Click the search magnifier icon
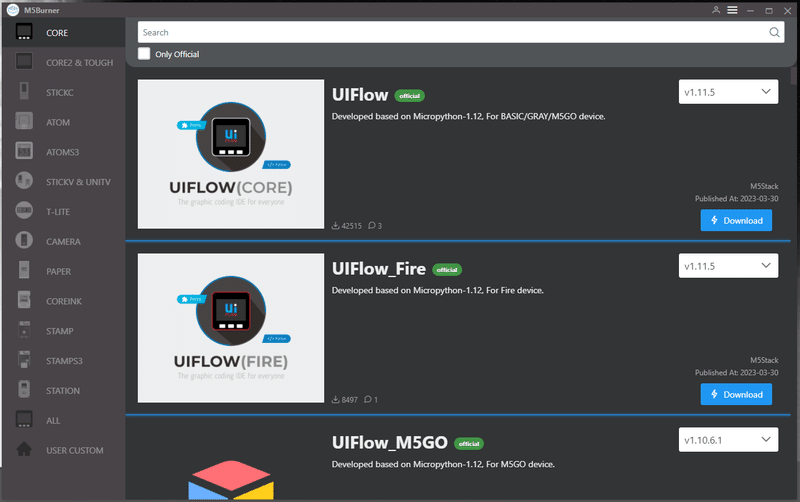Image resolution: width=800 pixels, height=502 pixels. coord(774,33)
